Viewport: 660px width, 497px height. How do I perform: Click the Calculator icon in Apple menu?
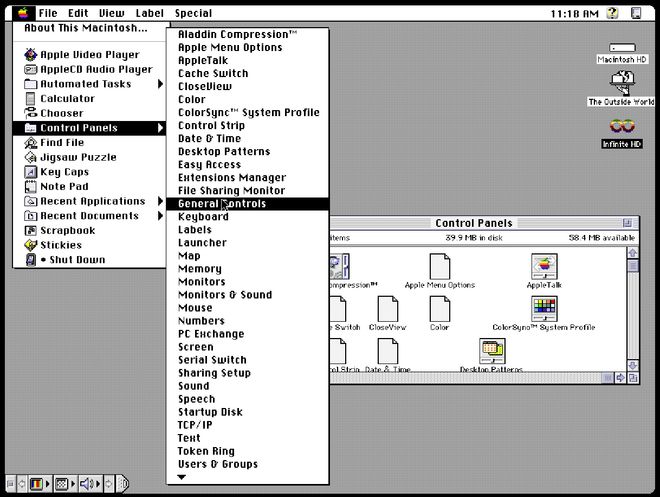(31, 98)
